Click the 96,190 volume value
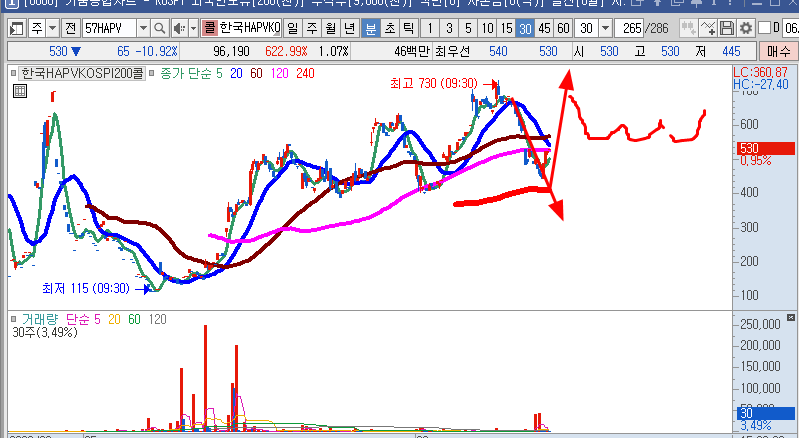The height and width of the screenshot is (438, 799). (x=231, y=51)
